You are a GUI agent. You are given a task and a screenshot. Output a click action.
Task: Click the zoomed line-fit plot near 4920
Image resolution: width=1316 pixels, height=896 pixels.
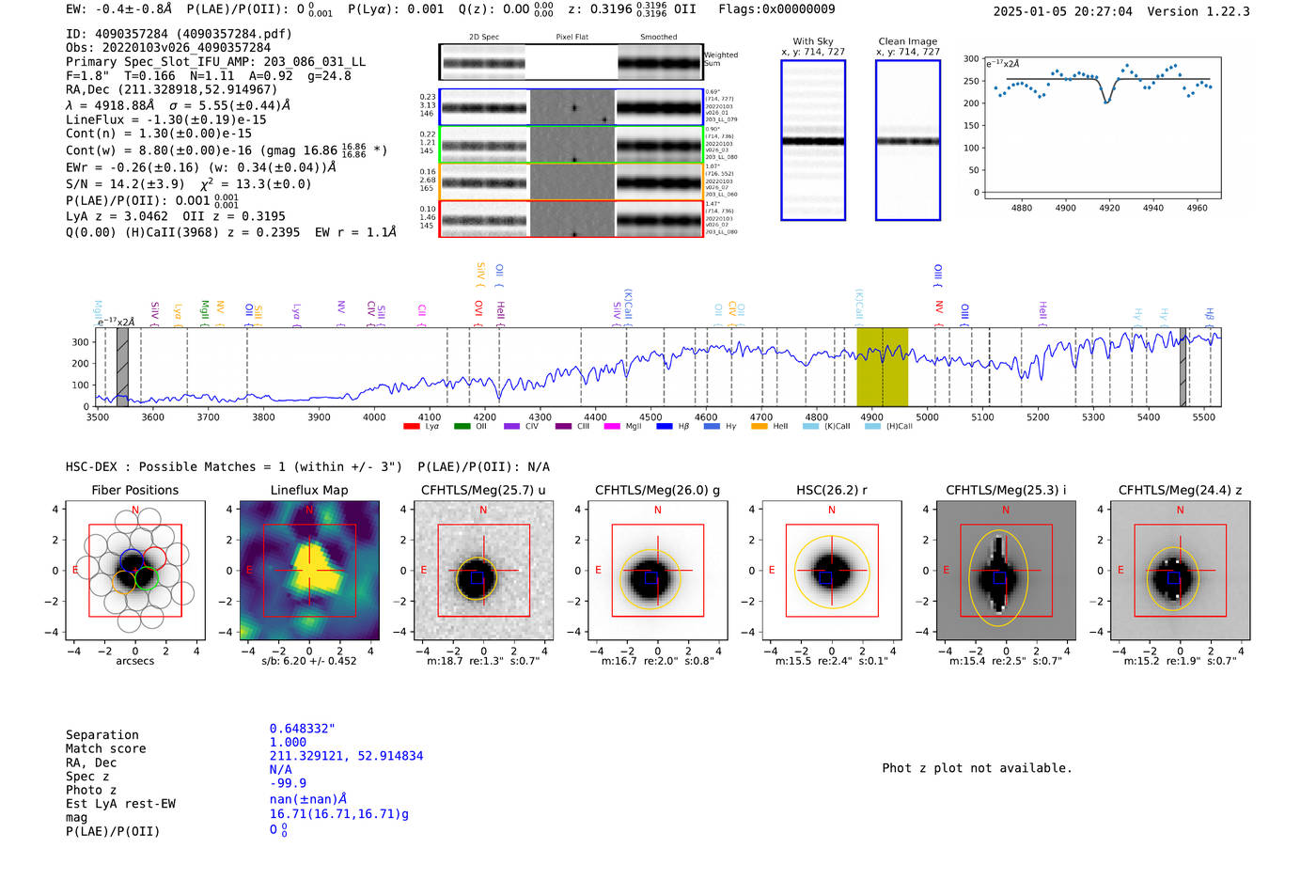pos(1103,127)
